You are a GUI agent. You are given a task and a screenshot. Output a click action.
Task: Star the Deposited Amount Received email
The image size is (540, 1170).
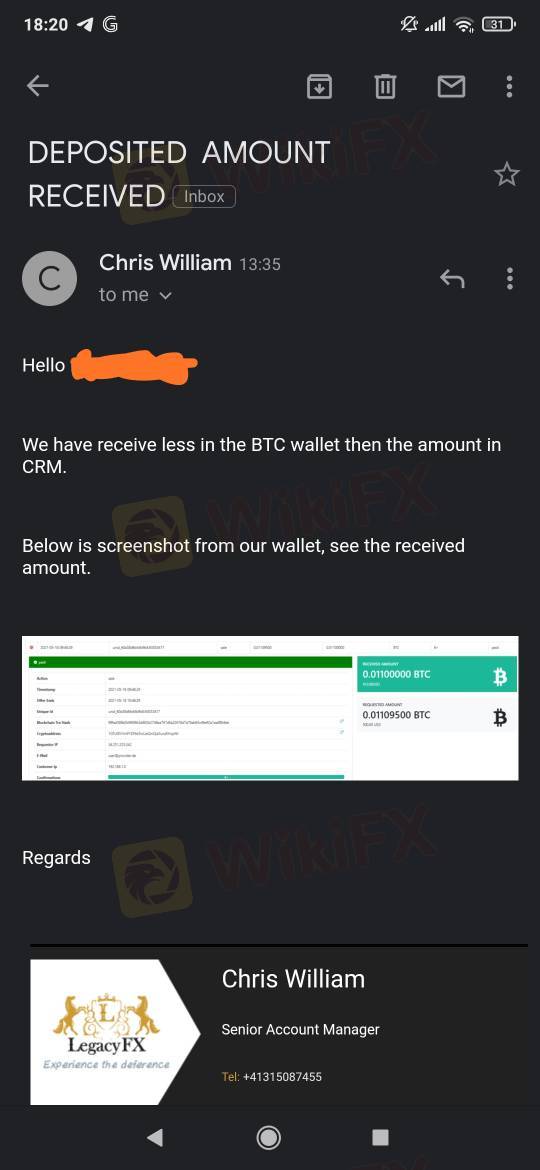(506, 175)
